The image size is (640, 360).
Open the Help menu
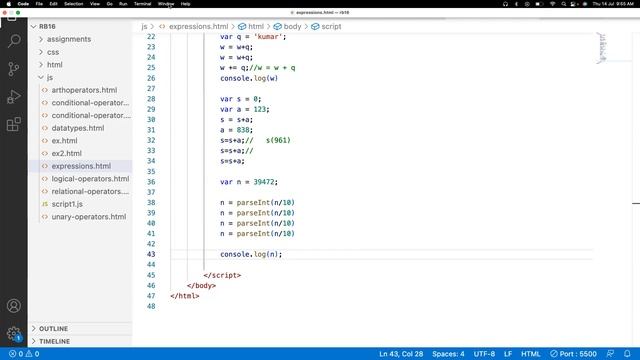point(185,4)
